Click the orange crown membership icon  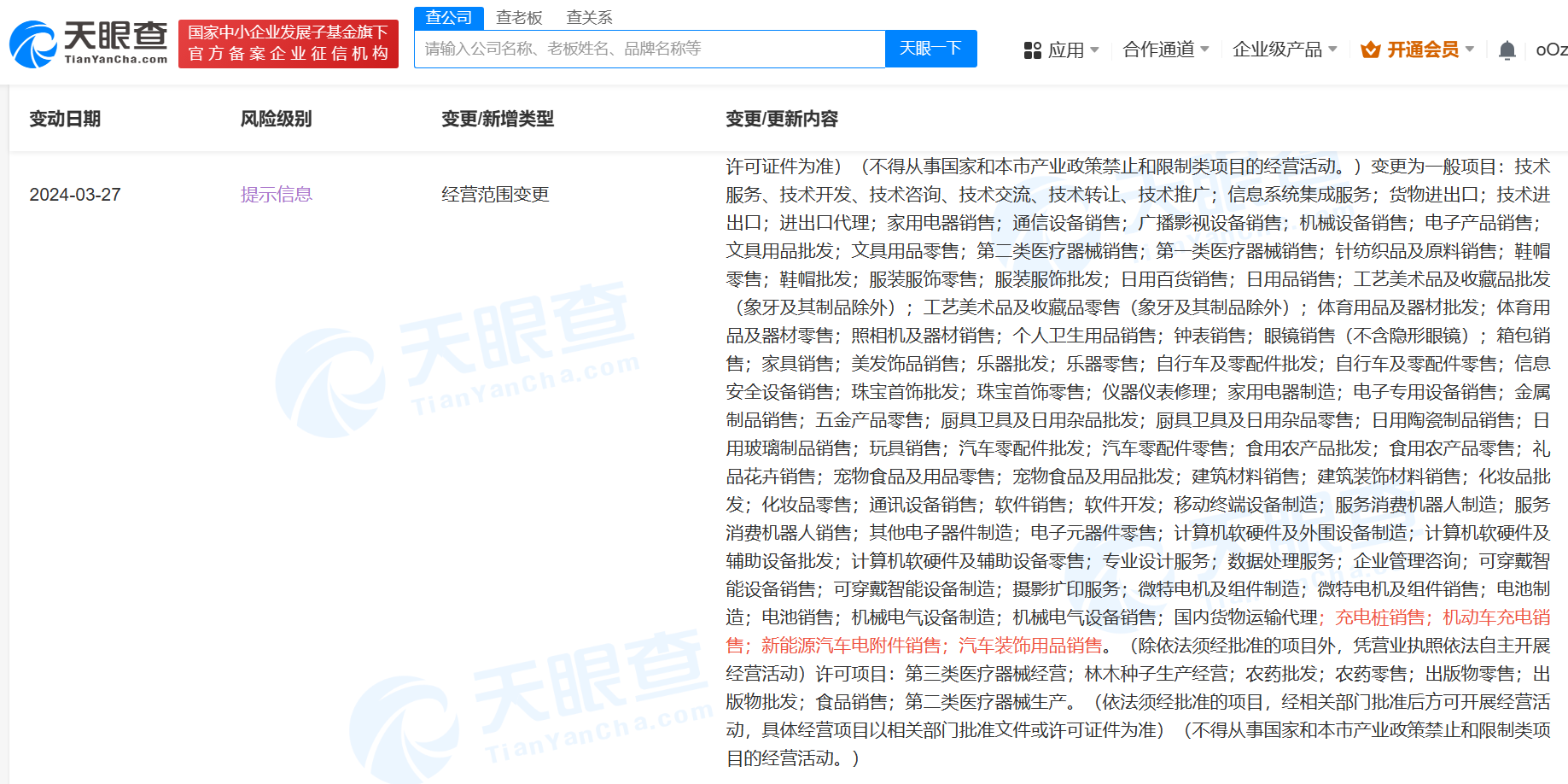(1370, 50)
